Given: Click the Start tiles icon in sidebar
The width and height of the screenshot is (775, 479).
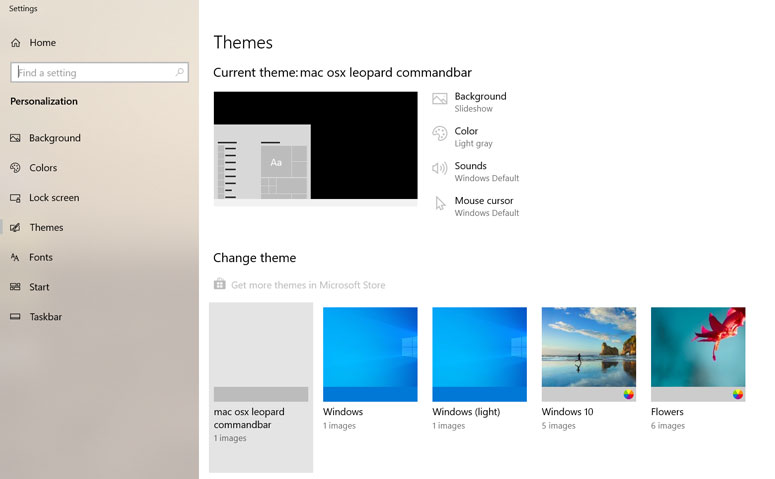Looking at the screenshot, I should click(15, 287).
